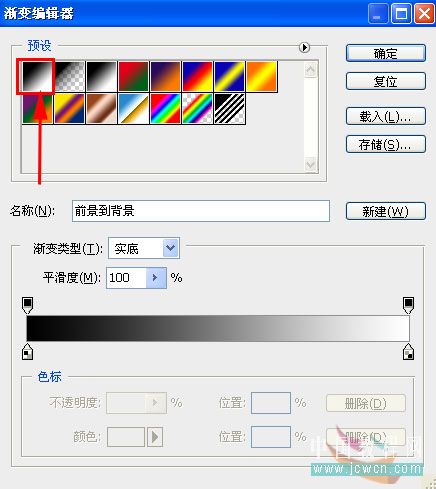Click the 复位 (Reset) button
This screenshot has height=489, width=436.
point(386,81)
